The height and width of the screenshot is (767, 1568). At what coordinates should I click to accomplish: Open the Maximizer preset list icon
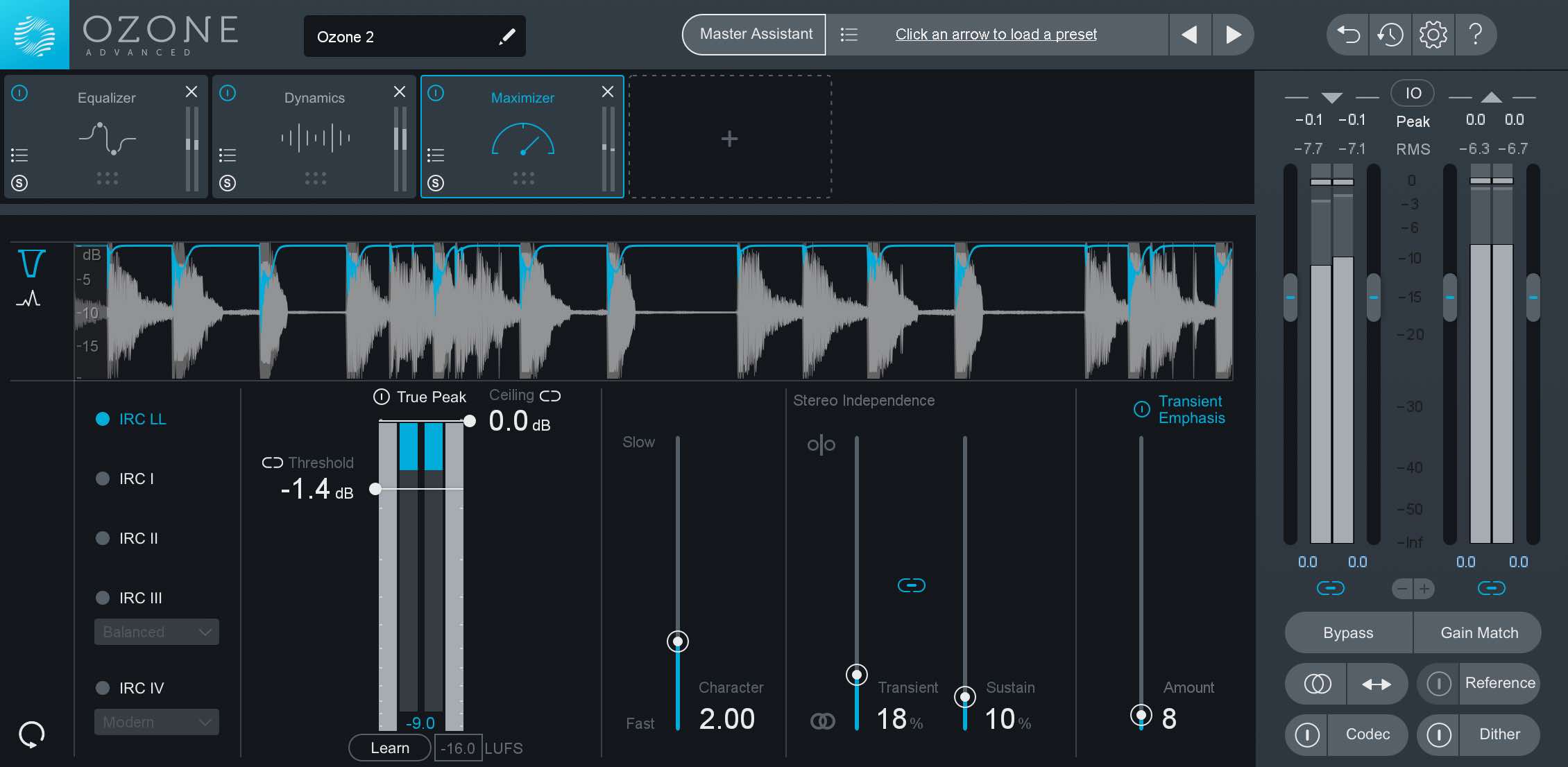point(436,155)
